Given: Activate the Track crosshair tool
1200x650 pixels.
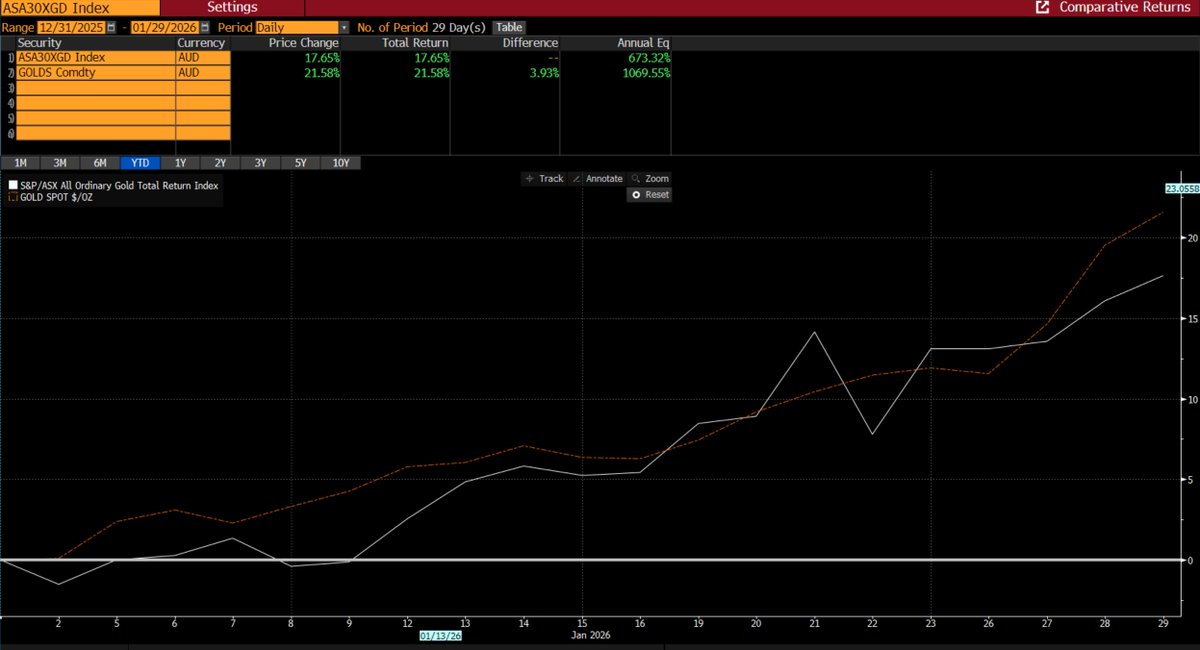Looking at the screenshot, I should tap(544, 178).
